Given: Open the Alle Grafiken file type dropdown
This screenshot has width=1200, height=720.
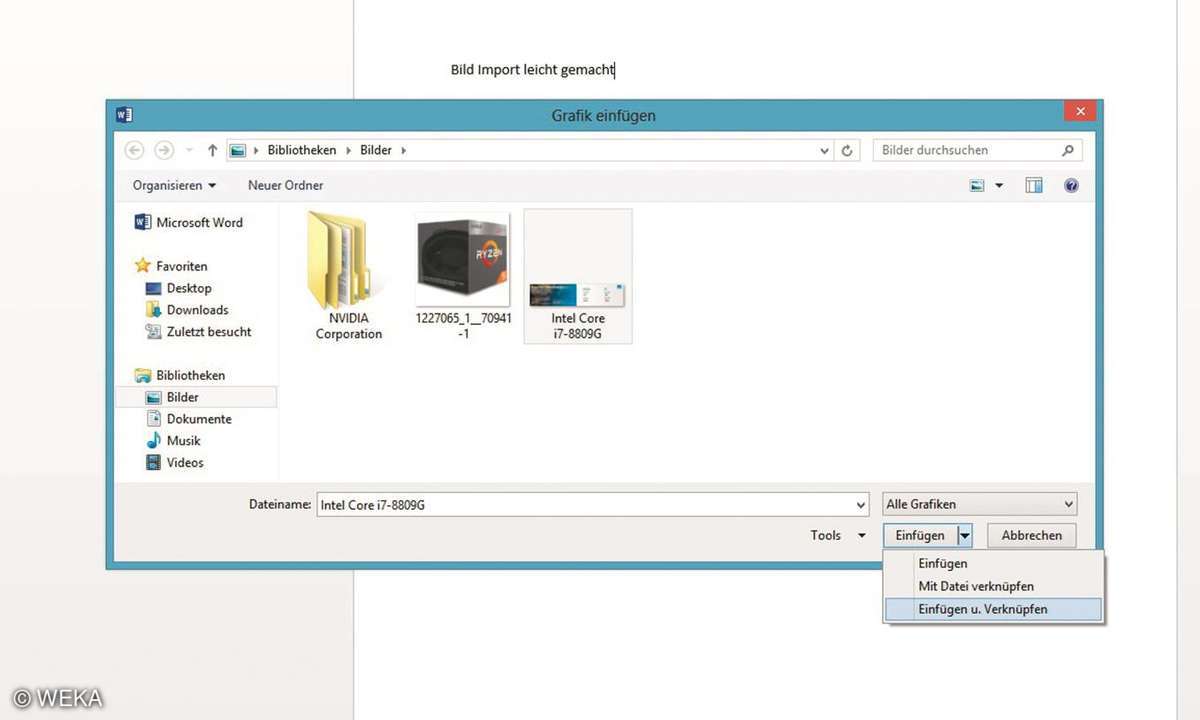Looking at the screenshot, I should click(x=980, y=505).
